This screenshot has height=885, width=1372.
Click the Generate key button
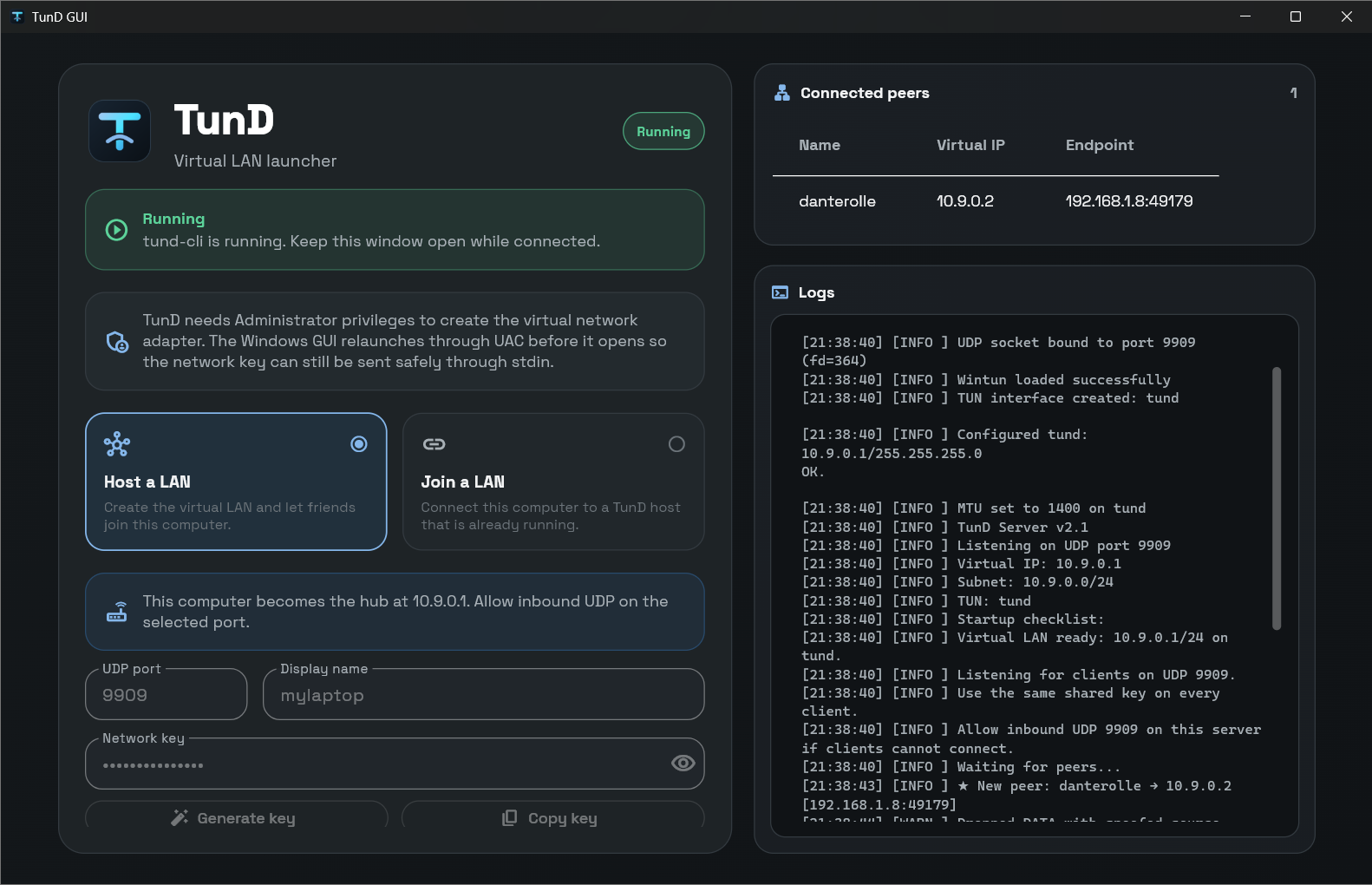(x=236, y=814)
